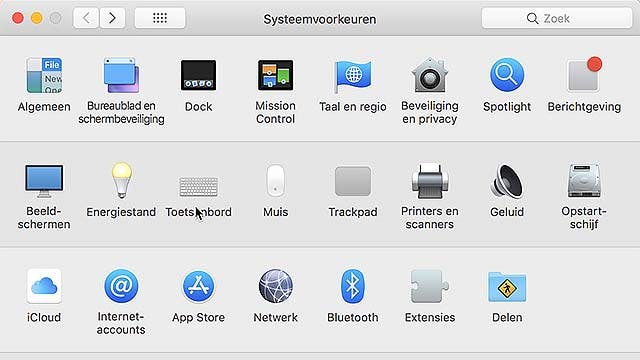The width and height of the screenshot is (640, 360).
Task: Open the Netwerk globe icon
Action: pos(276,286)
